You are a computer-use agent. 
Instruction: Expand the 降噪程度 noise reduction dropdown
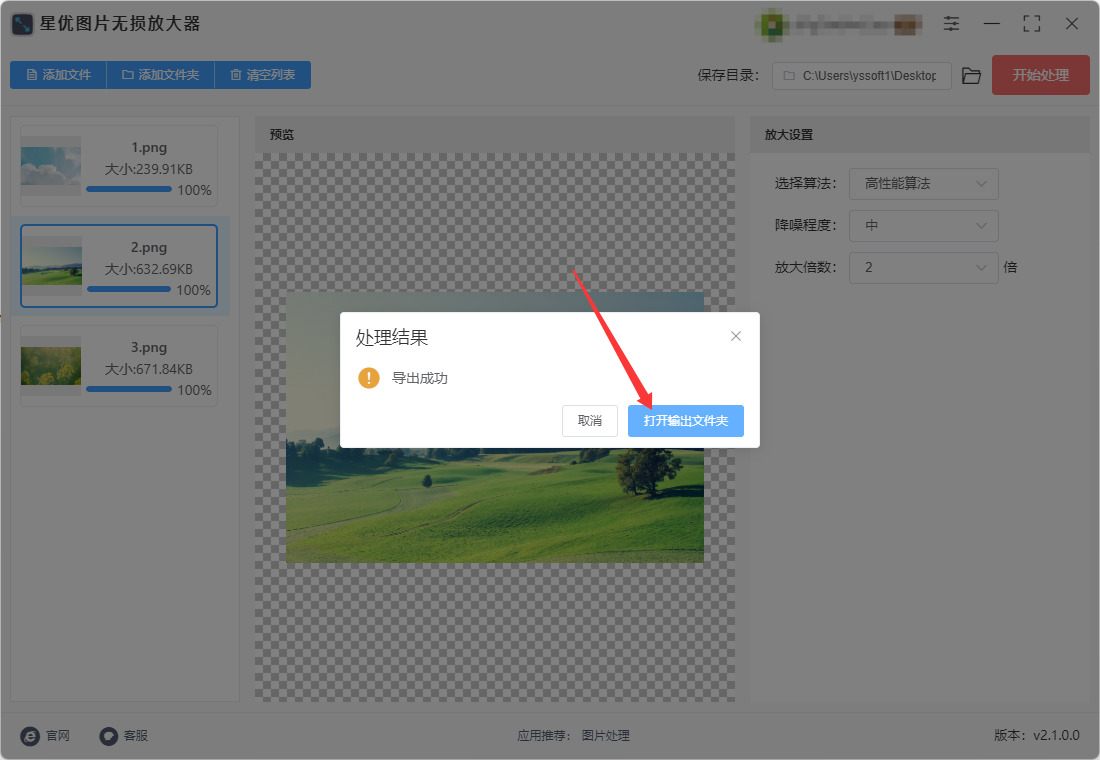[923, 226]
